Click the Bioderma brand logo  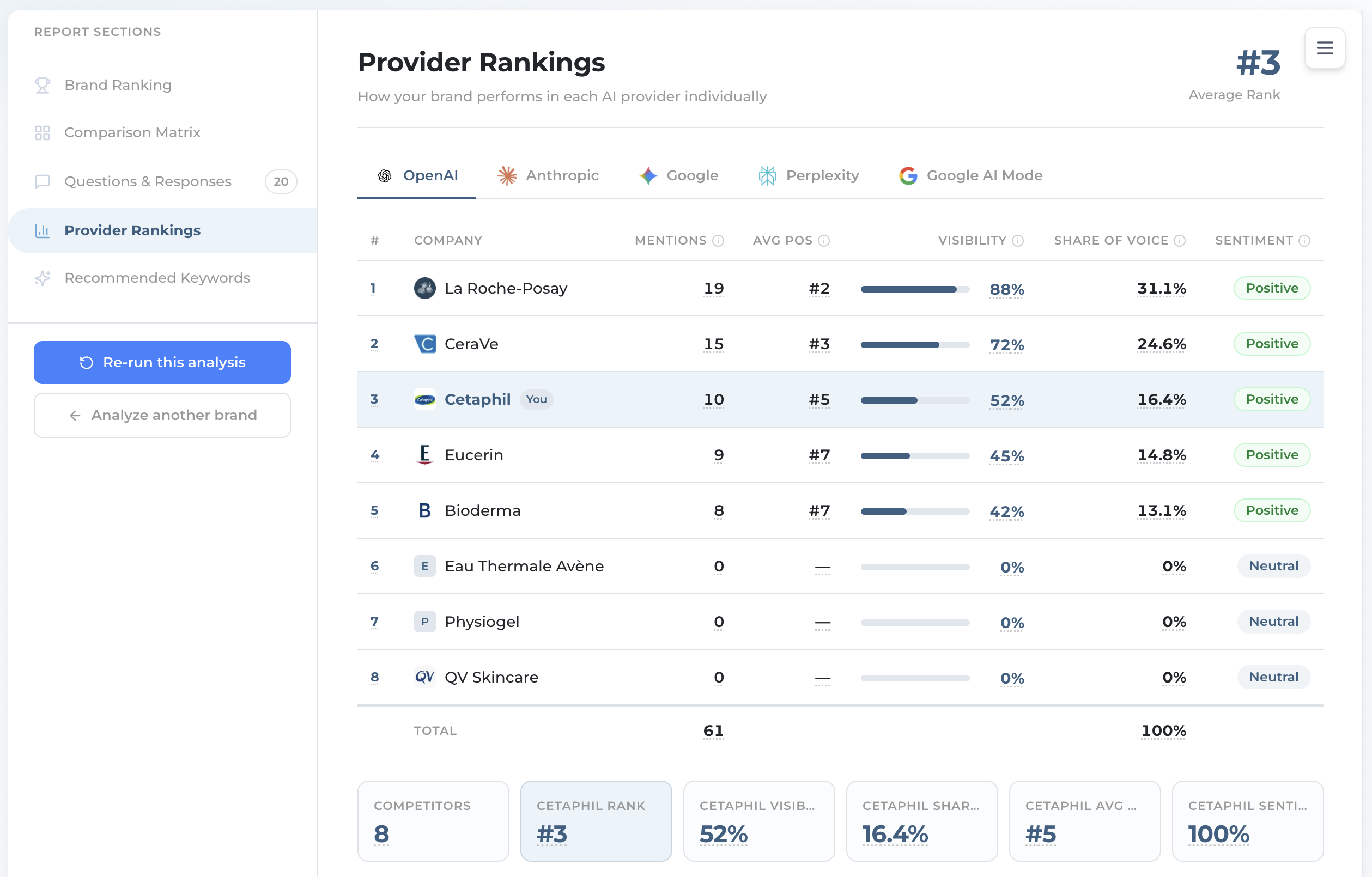[x=424, y=511]
